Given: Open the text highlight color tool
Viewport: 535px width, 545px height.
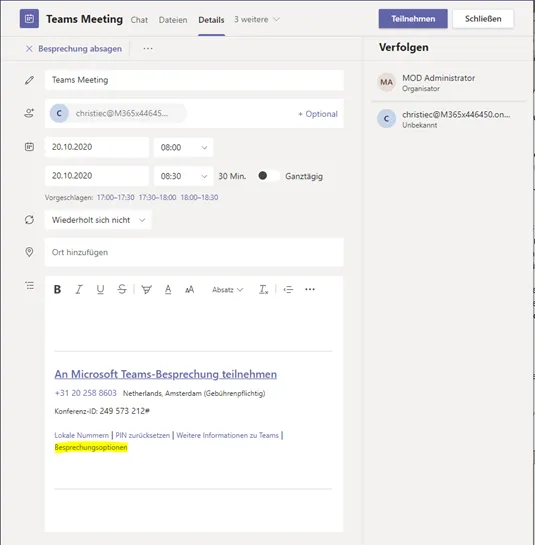Looking at the screenshot, I should pyautogui.click(x=146, y=289).
